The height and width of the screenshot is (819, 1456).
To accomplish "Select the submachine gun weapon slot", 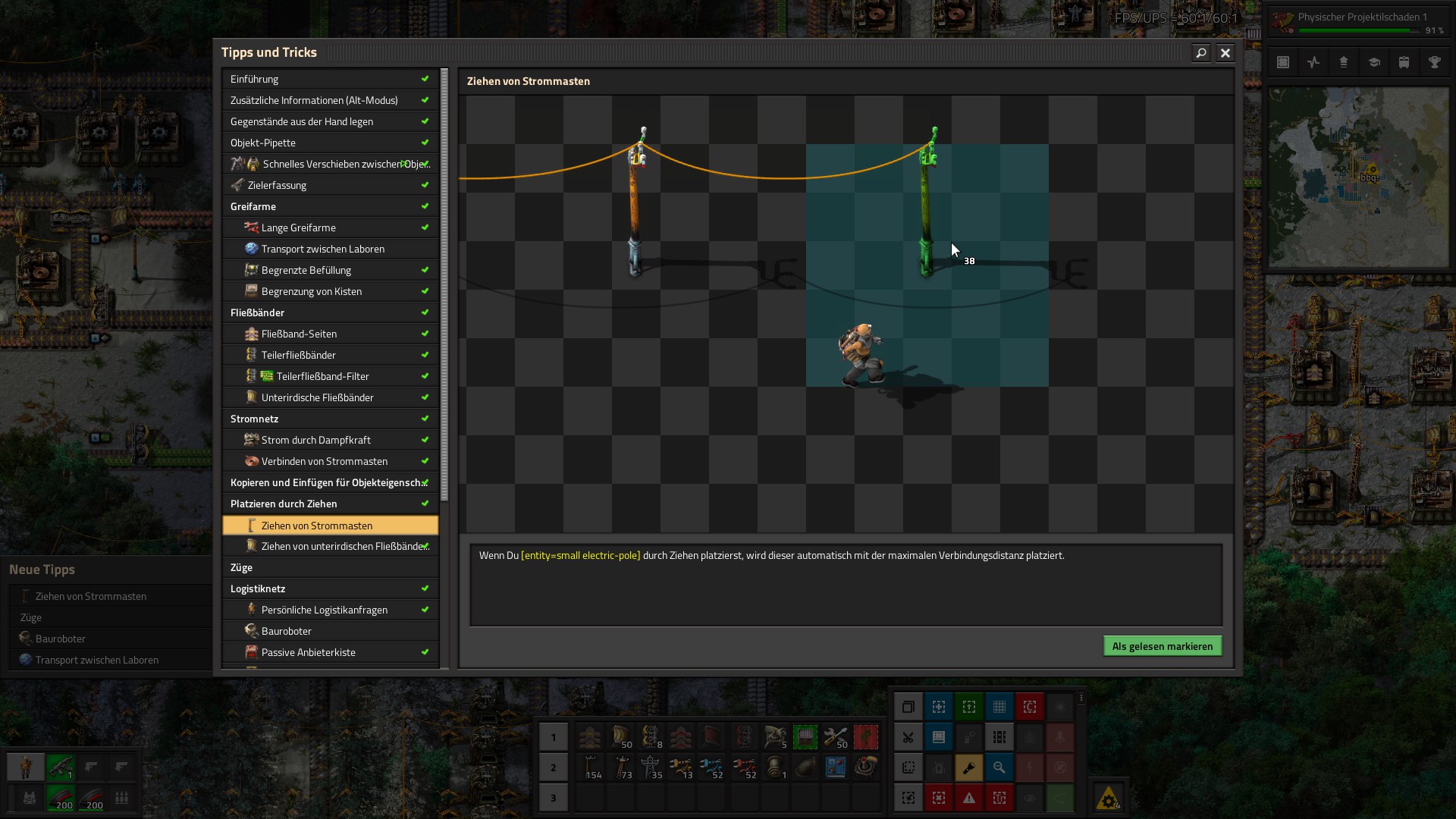I will pos(61,767).
